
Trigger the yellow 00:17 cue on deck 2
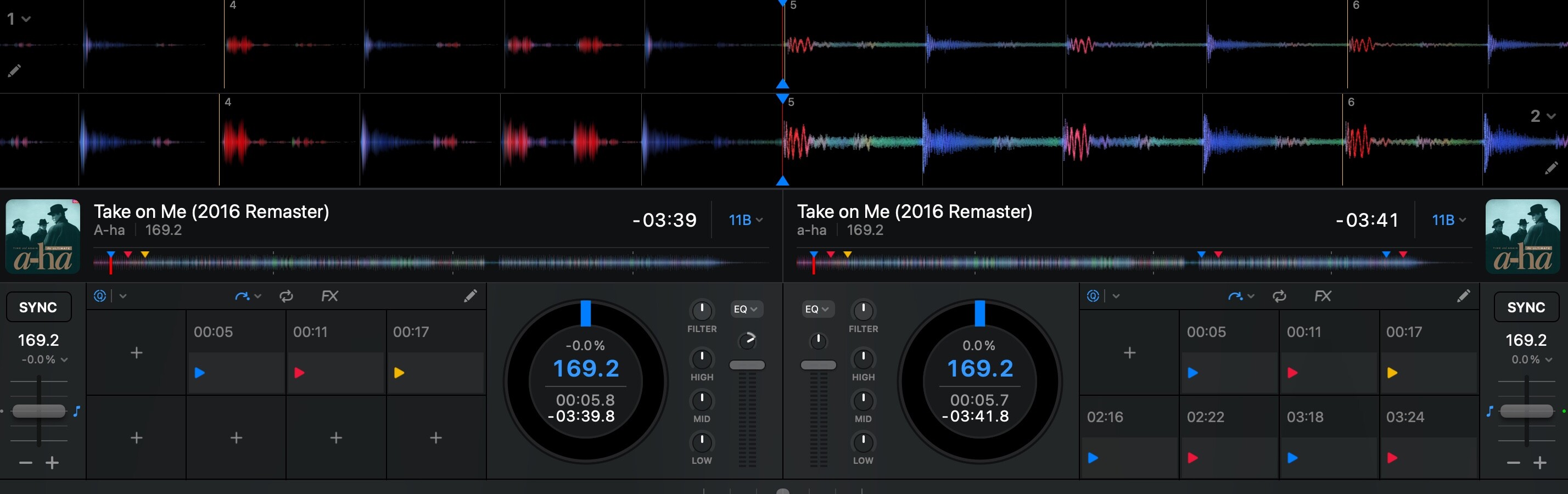pyautogui.click(x=1429, y=352)
